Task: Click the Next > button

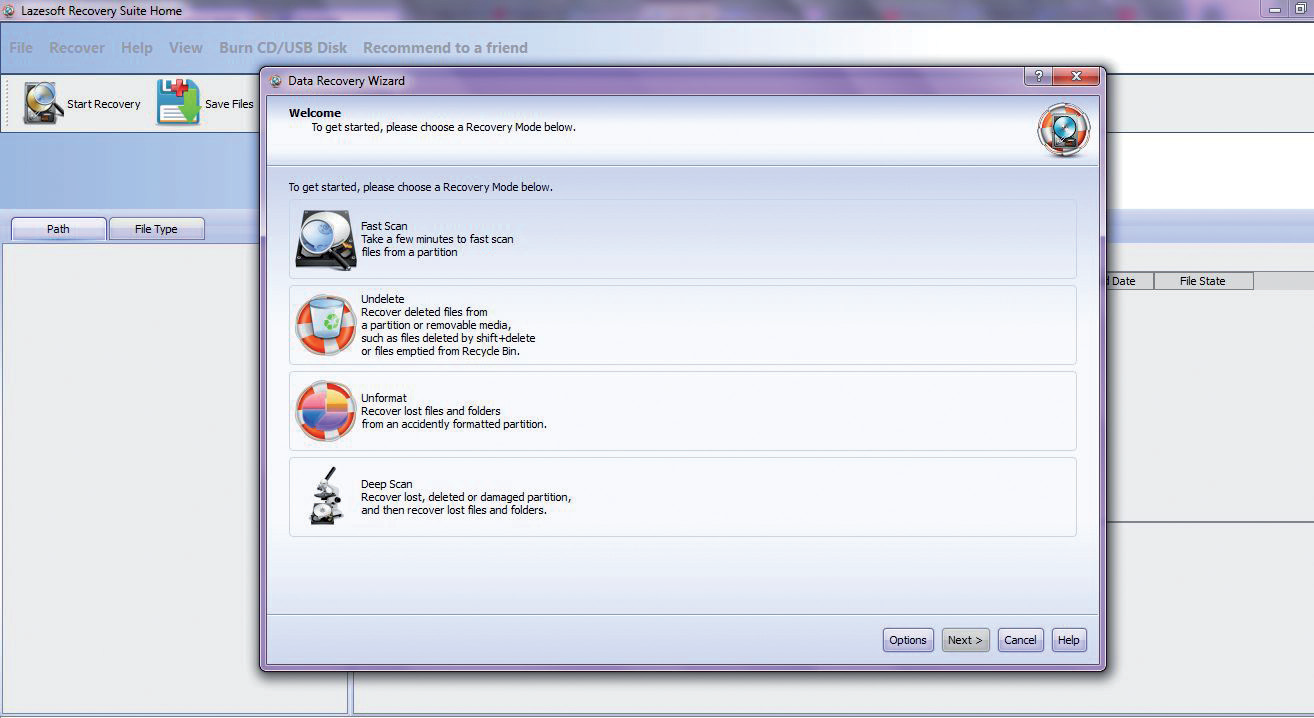Action: (x=965, y=640)
